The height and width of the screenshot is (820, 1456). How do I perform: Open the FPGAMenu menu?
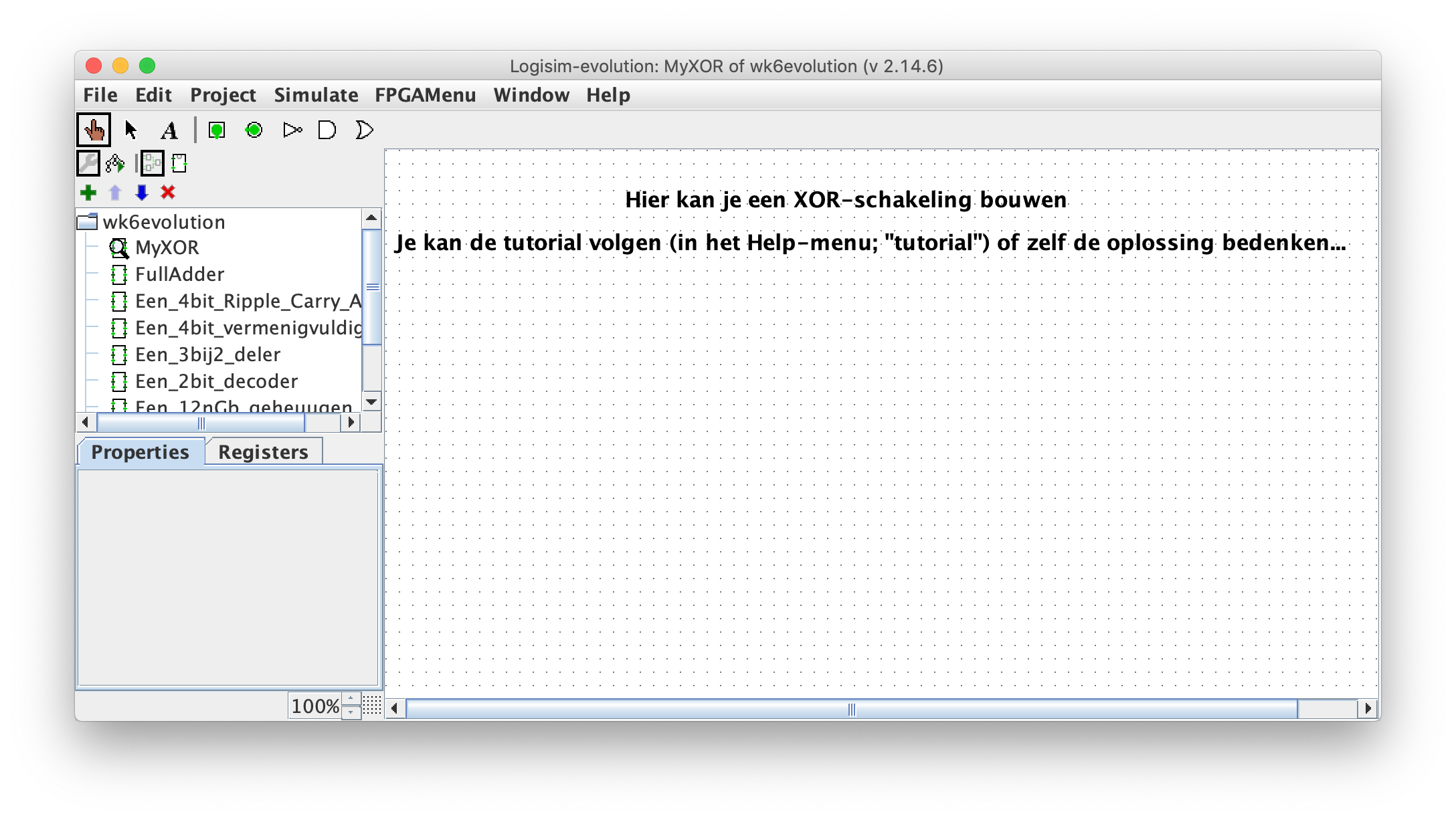[426, 95]
